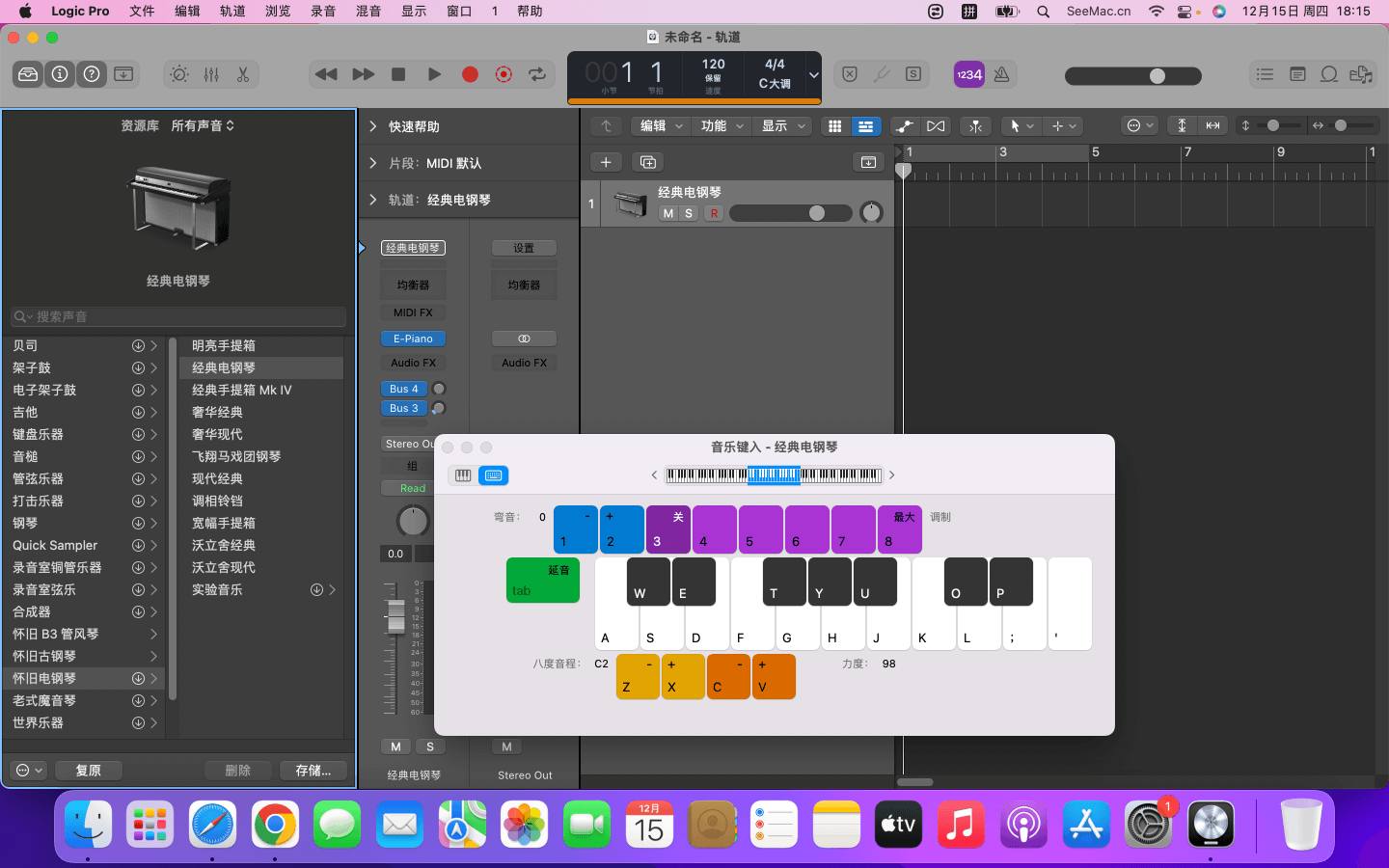Adjust the master volume slider in toolbar
This screenshot has height=868, width=1389.
(1133, 75)
